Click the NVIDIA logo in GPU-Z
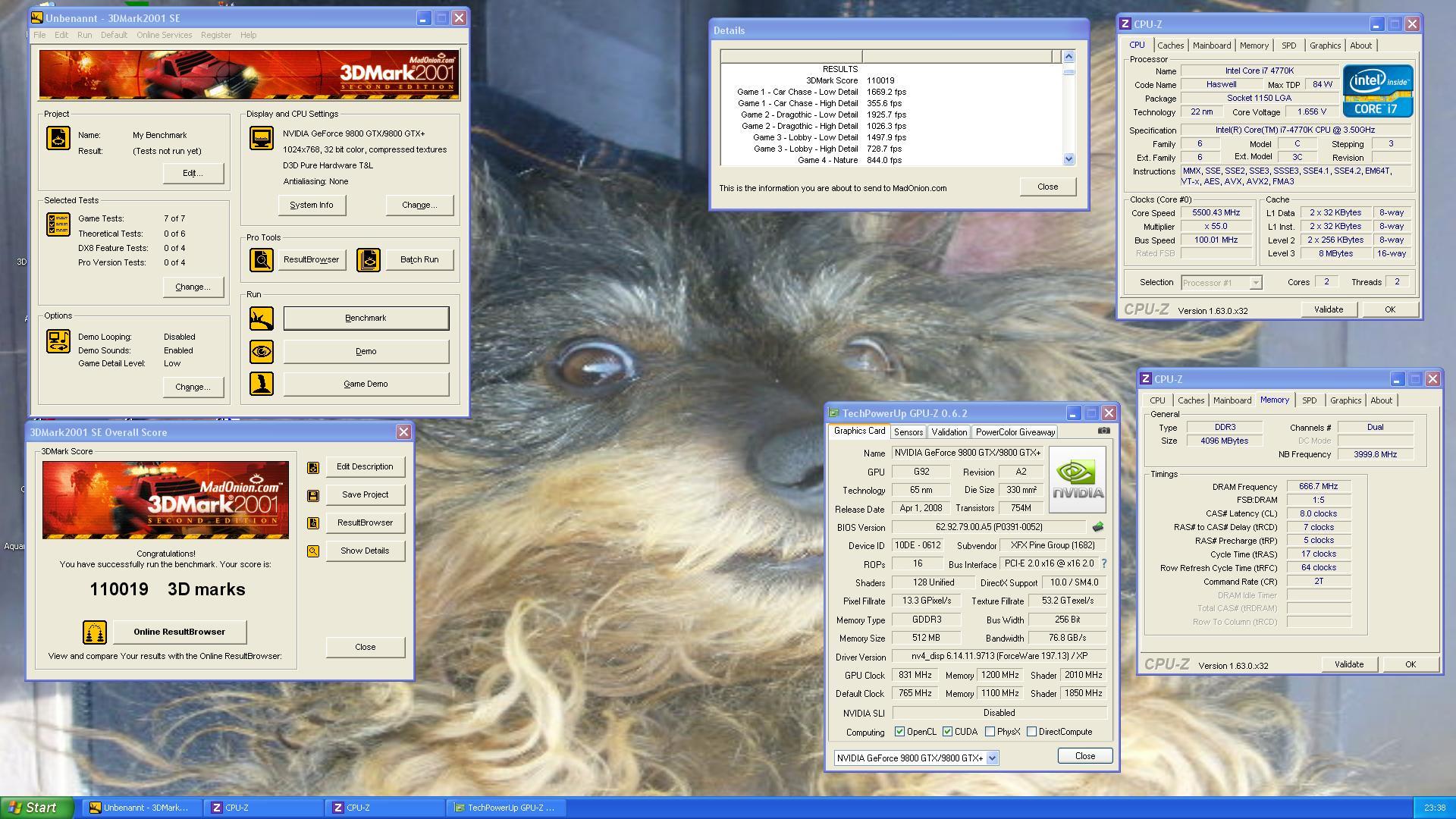The image size is (1456, 819). tap(1077, 479)
